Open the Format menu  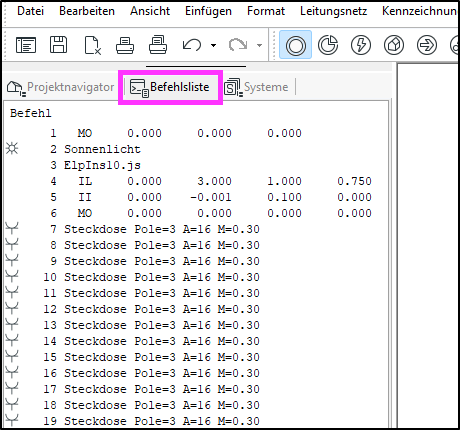[266, 11]
